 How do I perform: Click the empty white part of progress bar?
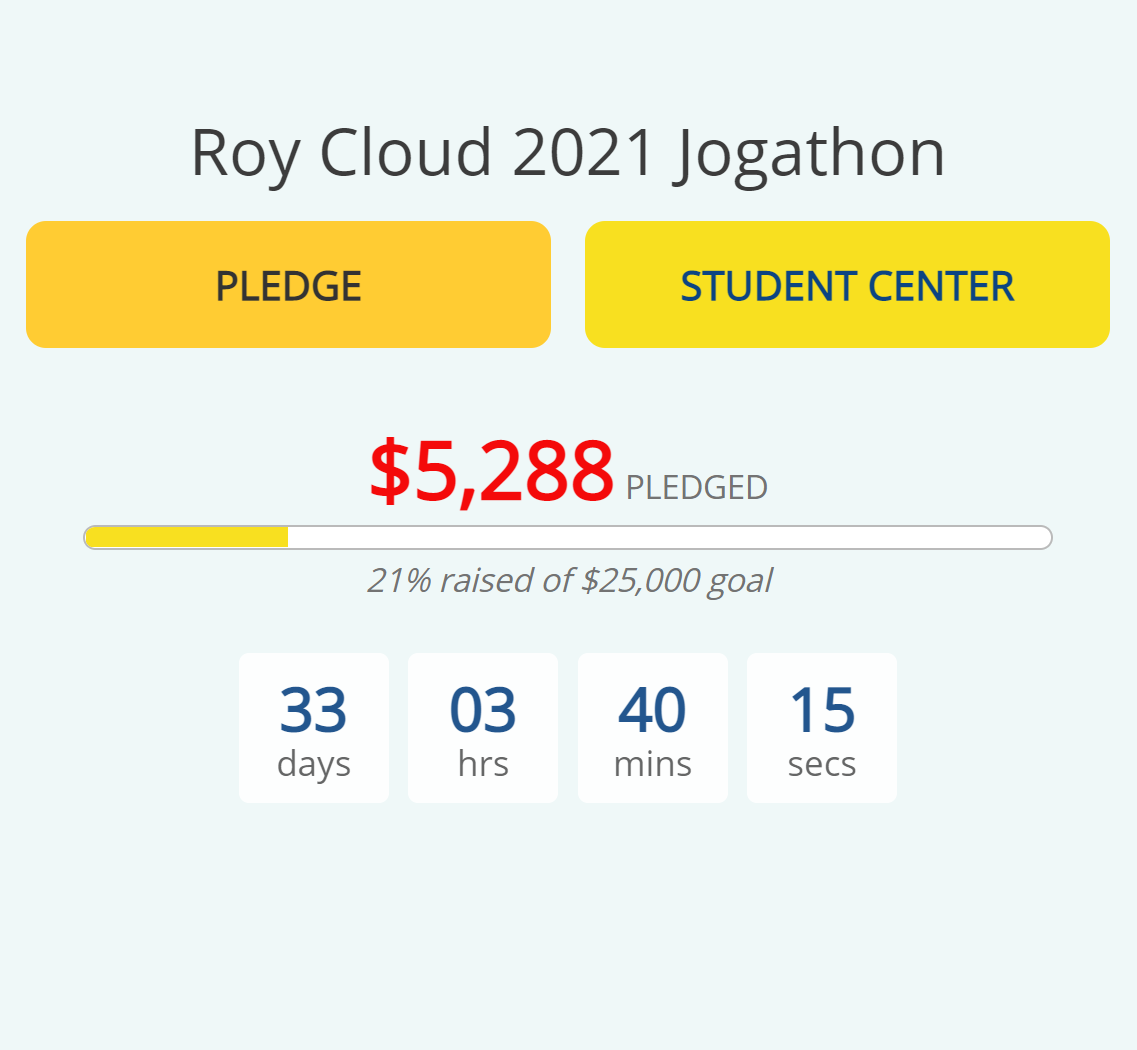[668, 537]
